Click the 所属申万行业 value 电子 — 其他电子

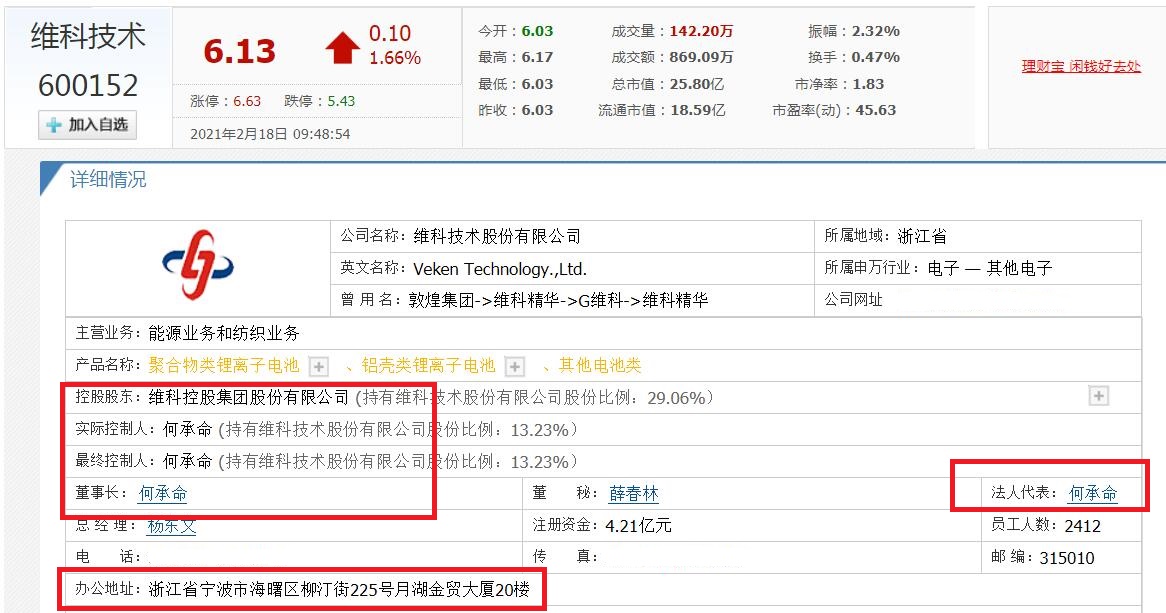pyautogui.click(x=990, y=268)
